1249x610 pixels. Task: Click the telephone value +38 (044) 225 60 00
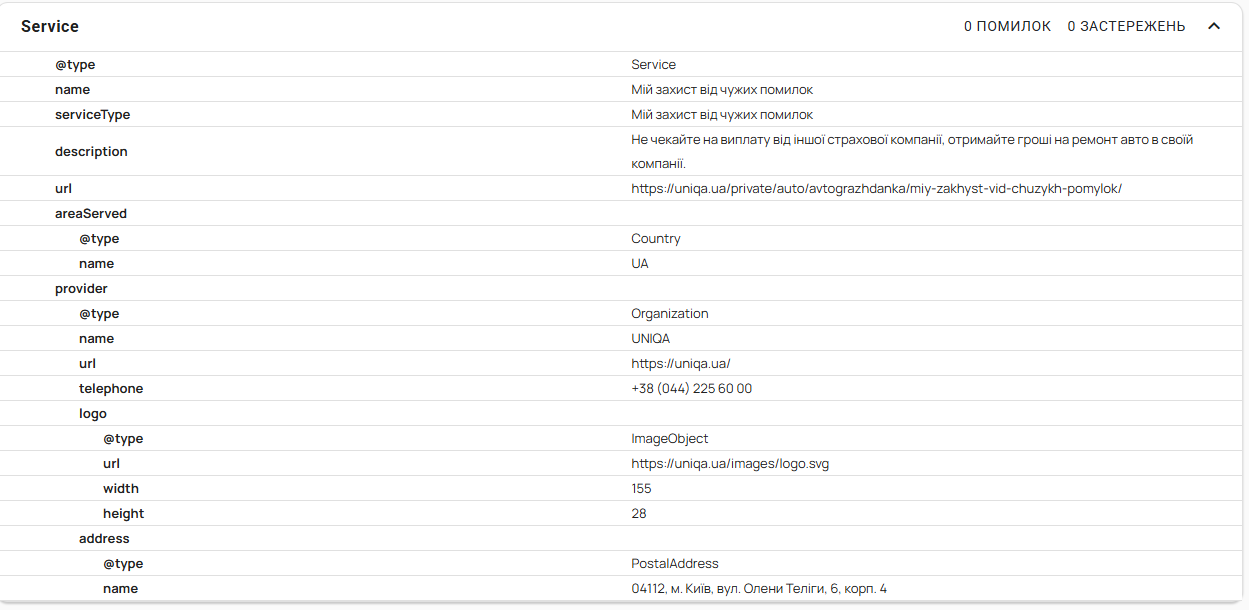coord(691,388)
